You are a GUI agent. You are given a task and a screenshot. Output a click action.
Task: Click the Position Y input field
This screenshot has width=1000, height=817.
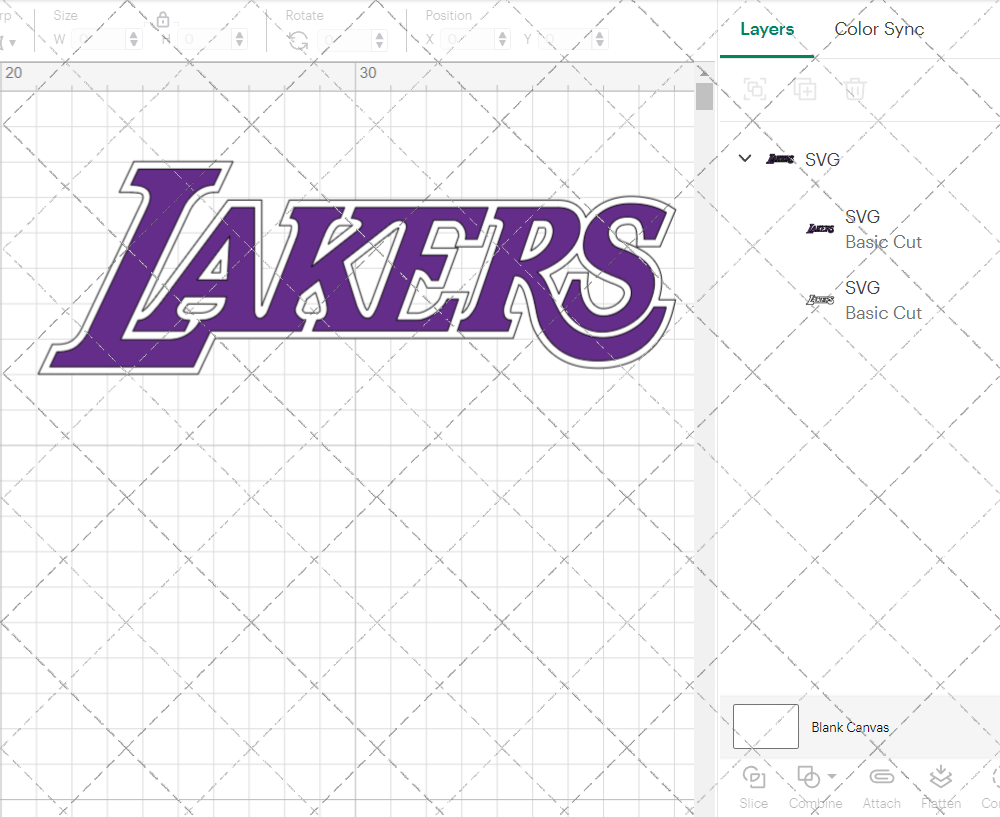point(566,40)
